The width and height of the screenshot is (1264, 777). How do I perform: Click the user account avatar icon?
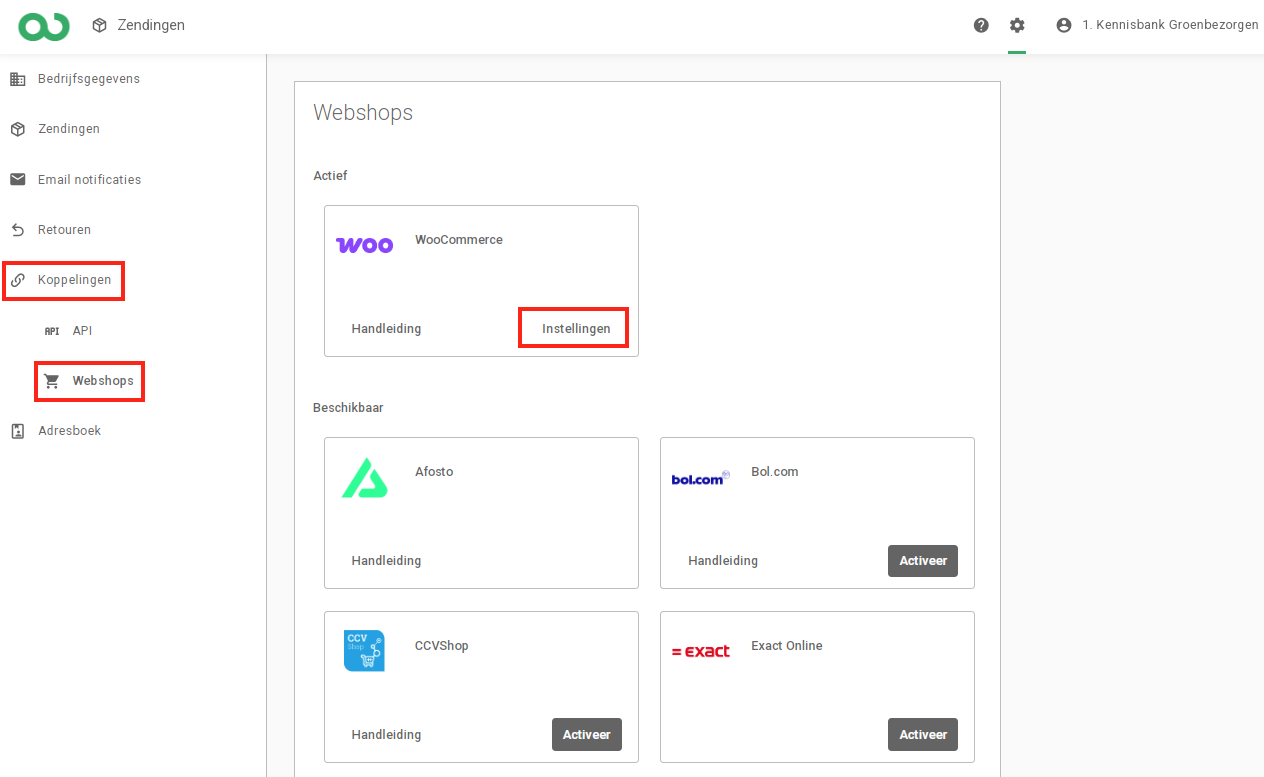[1064, 25]
